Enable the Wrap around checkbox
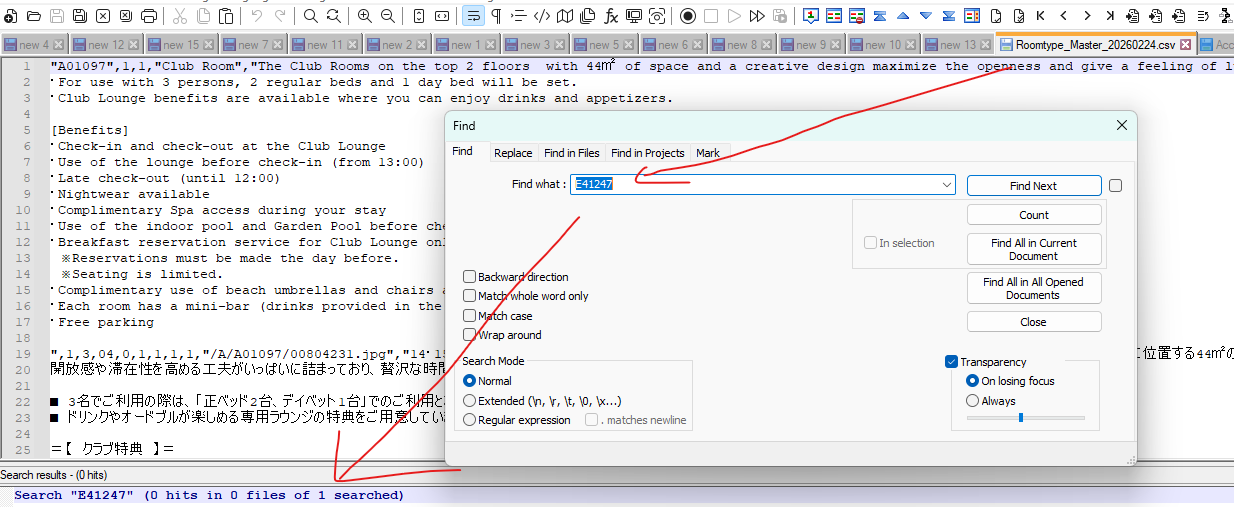Image resolution: width=1234 pixels, height=507 pixels. tap(470, 335)
